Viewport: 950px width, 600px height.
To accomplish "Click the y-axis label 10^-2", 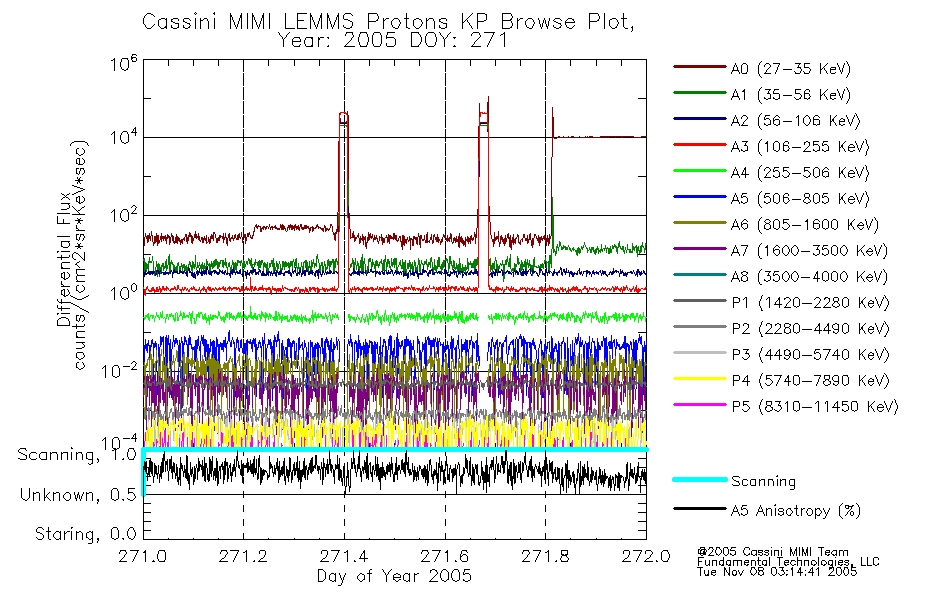I will pyautogui.click(x=120, y=370).
